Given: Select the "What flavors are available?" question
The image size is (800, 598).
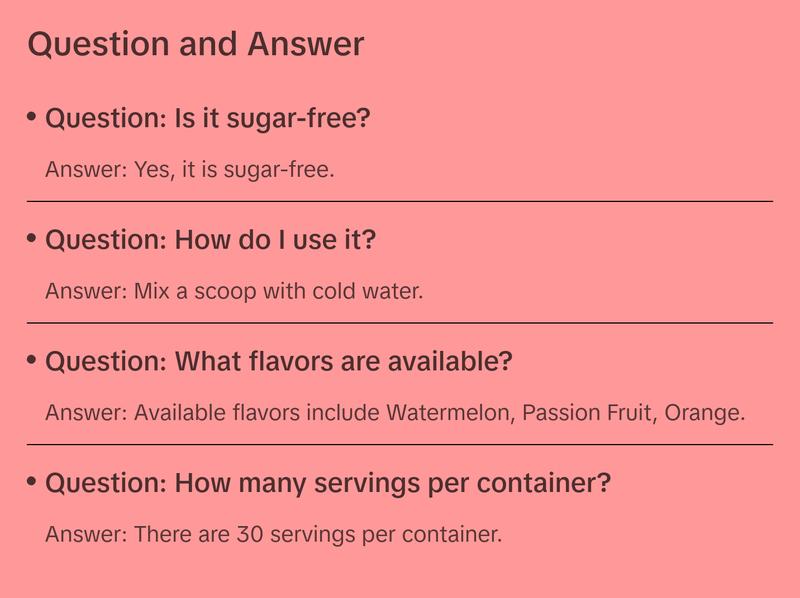Looking at the screenshot, I should [x=279, y=362].
